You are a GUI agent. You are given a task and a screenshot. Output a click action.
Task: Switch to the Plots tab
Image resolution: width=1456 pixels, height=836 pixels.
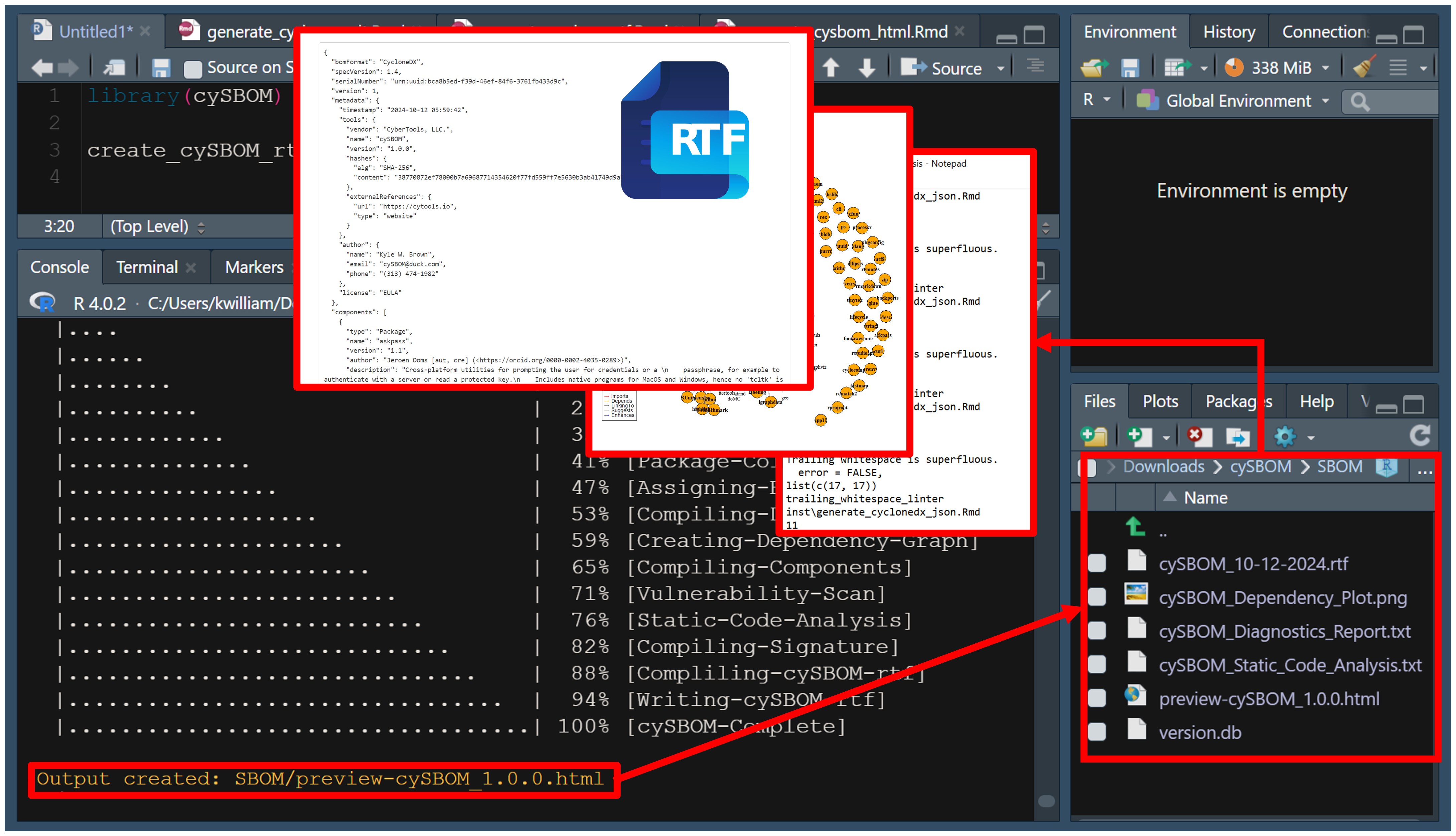1160,401
